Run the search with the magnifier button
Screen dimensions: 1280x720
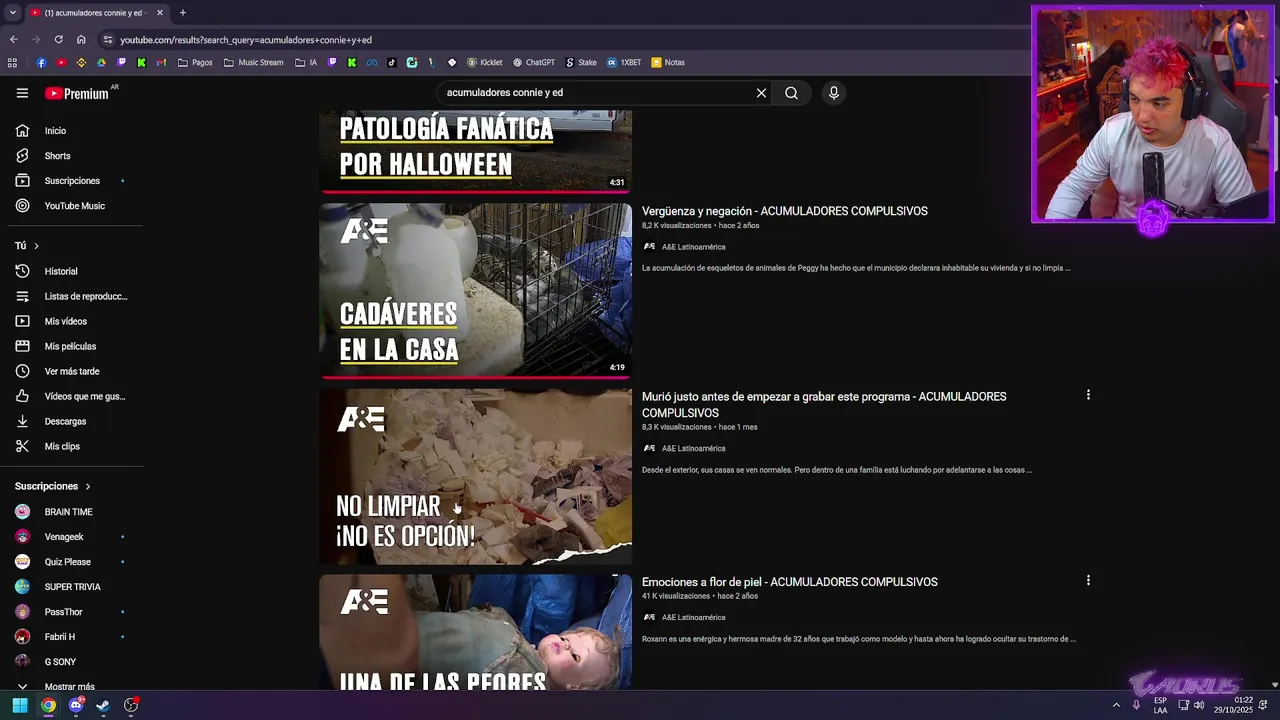791,93
